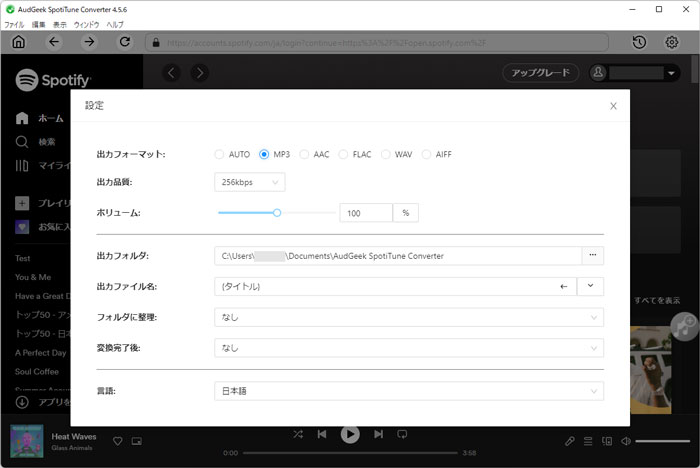Viewport: 700px width, 468px height.
Task: Open the user account dropdown arrow
Action: point(671,73)
